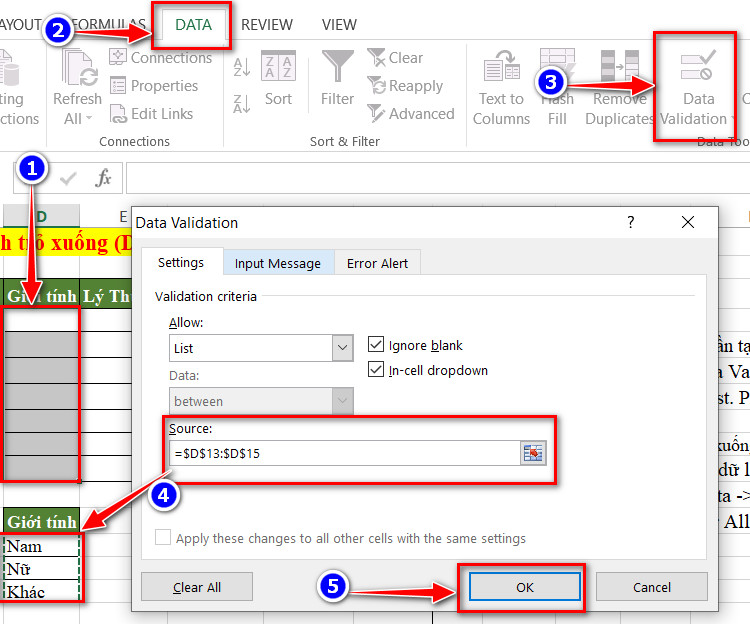Click the Clear All button
Viewport: 750px width, 624px height.
[x=197, y=587]
